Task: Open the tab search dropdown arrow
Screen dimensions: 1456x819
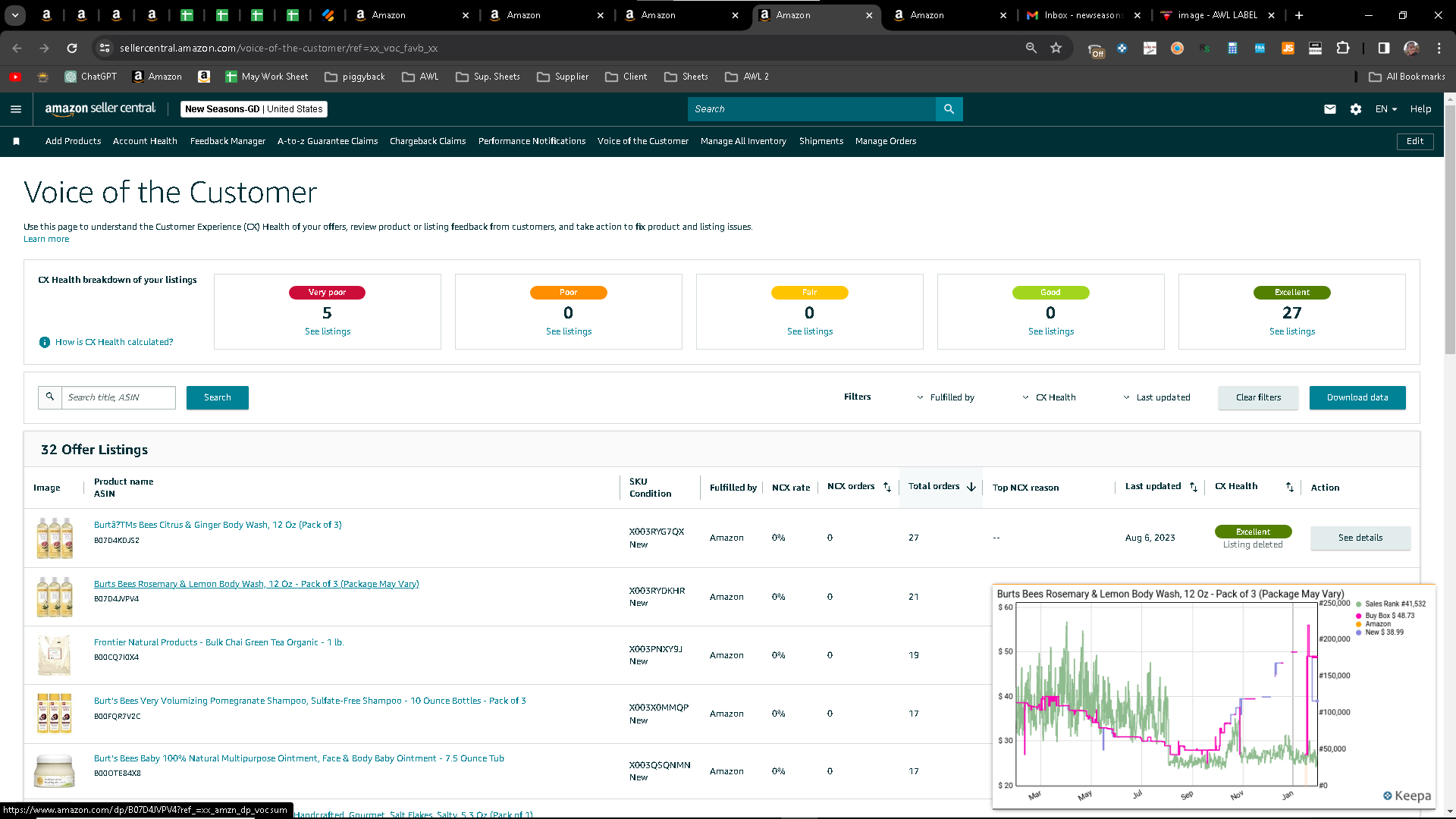Action: 15,15
